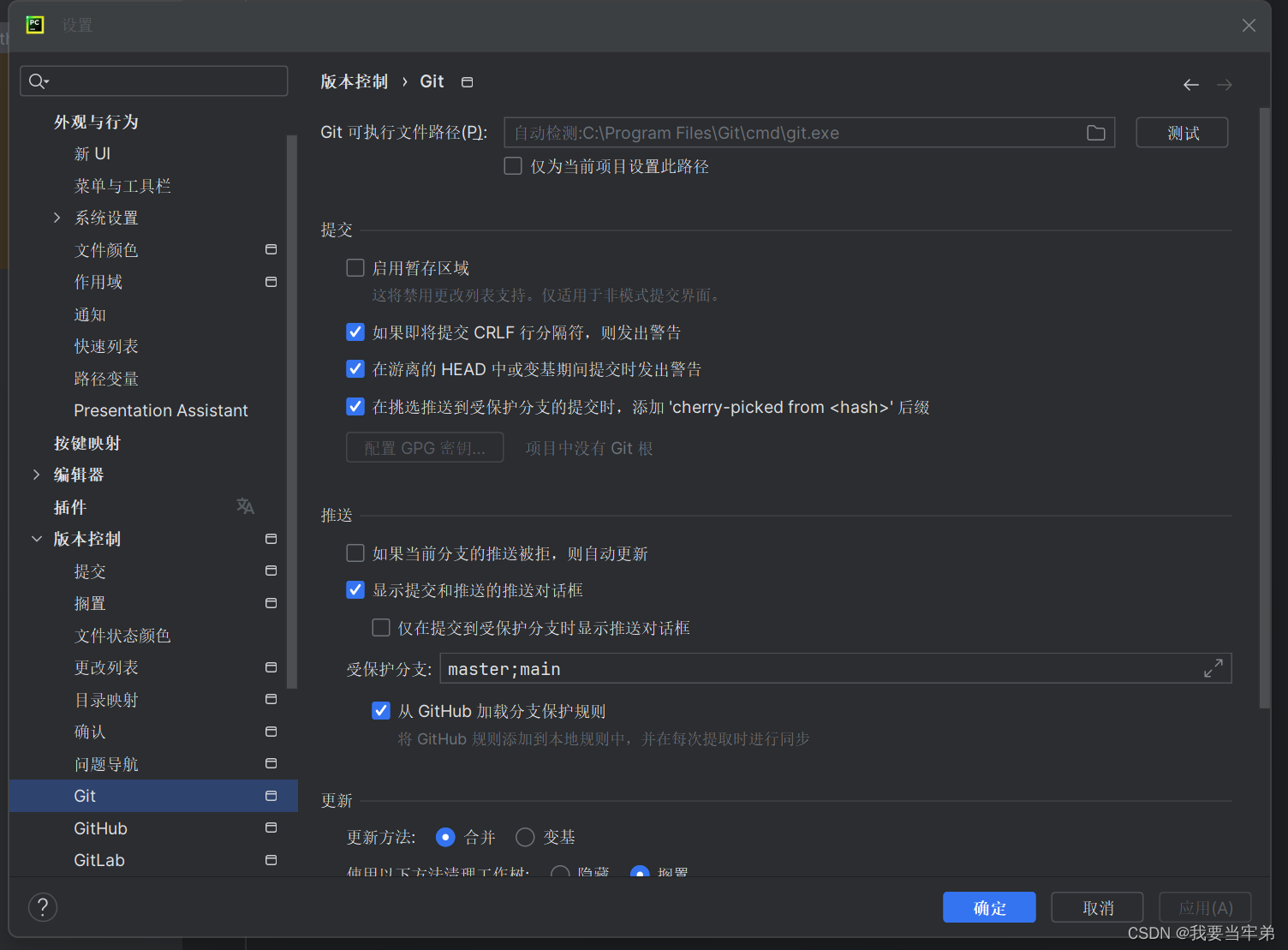Enable 仅为当前项目设置此路径

(513, 165)
